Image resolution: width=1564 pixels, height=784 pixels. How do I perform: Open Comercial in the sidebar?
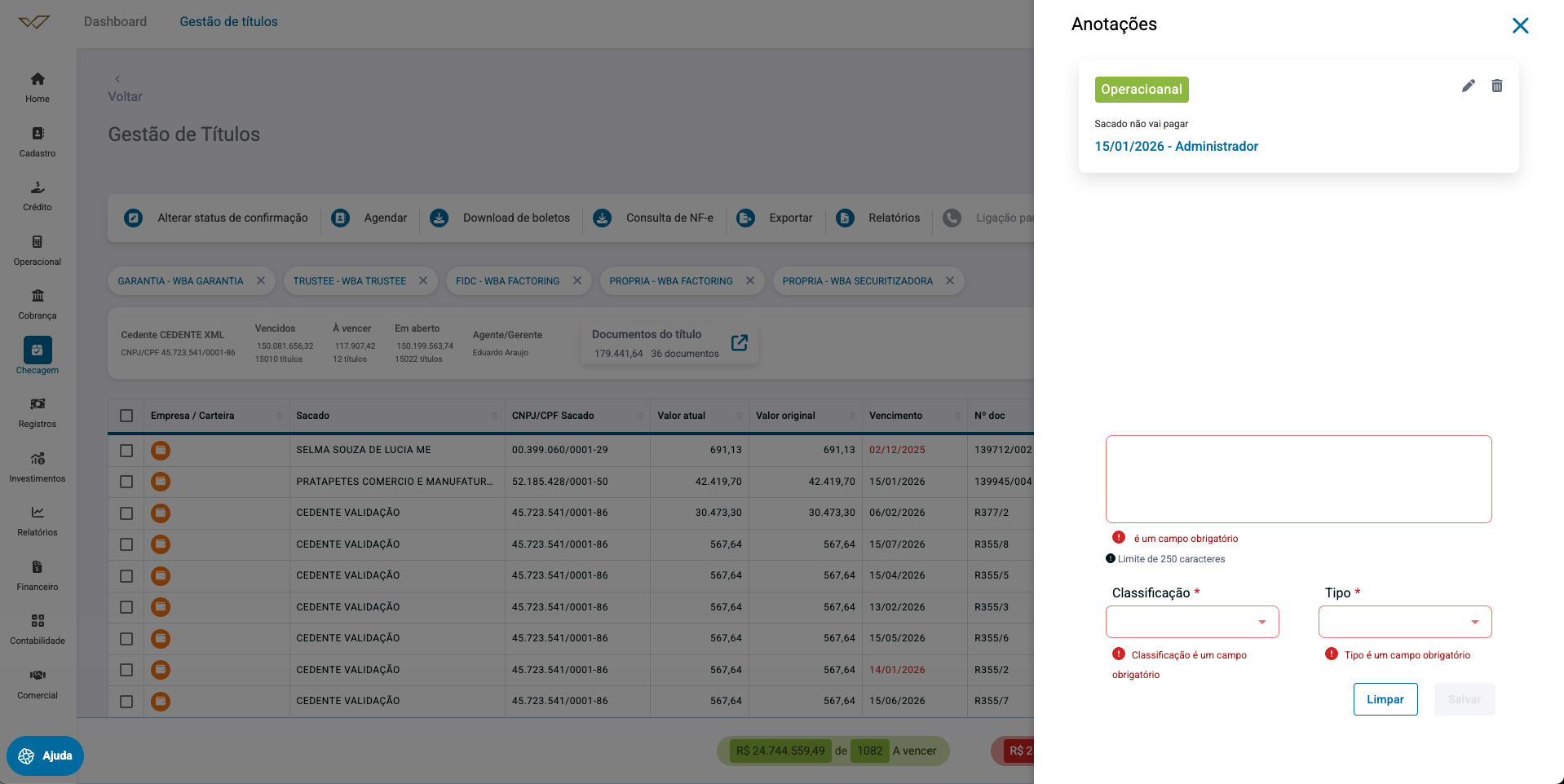(x=38, y=685)
